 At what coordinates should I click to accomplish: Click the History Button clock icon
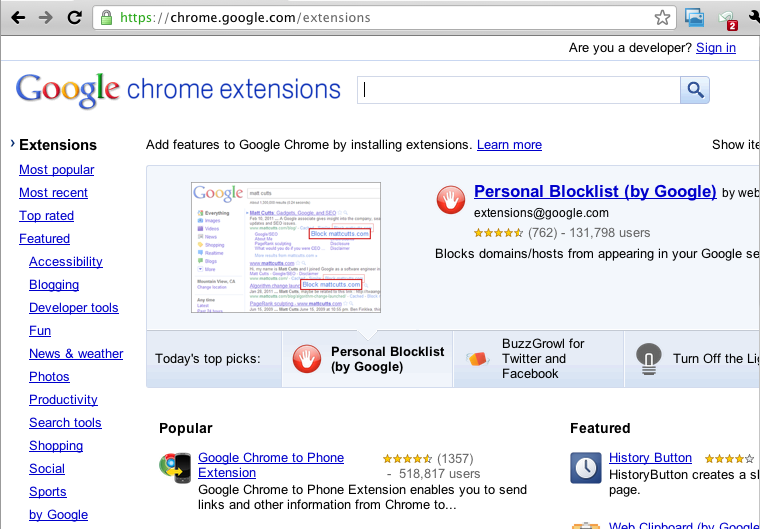[x=585, y=467]
